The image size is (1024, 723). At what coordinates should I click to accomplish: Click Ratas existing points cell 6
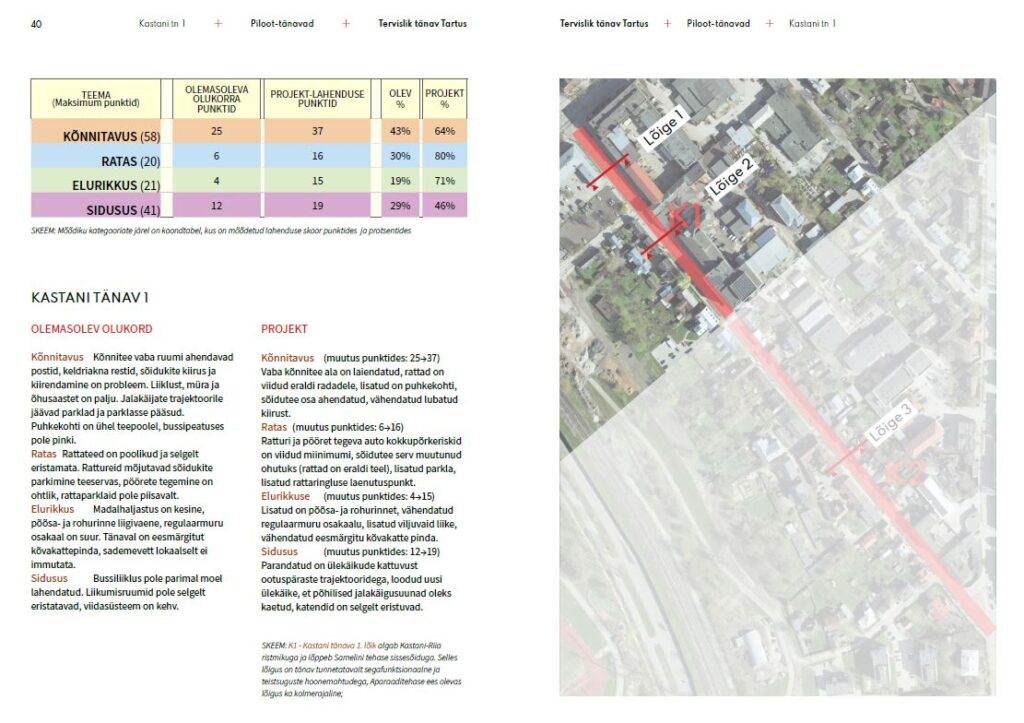pos(216,156)
